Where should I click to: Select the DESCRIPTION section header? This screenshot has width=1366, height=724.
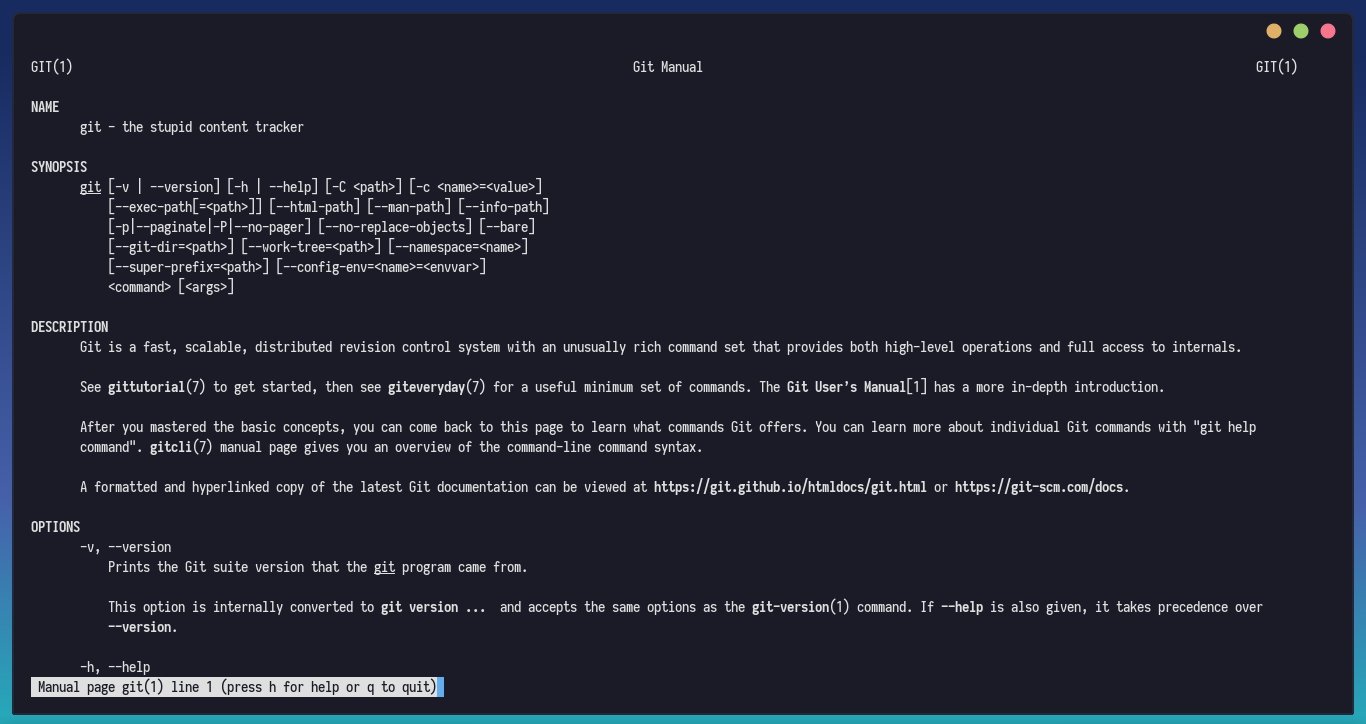pyautogui.click(x=69, y=326)
